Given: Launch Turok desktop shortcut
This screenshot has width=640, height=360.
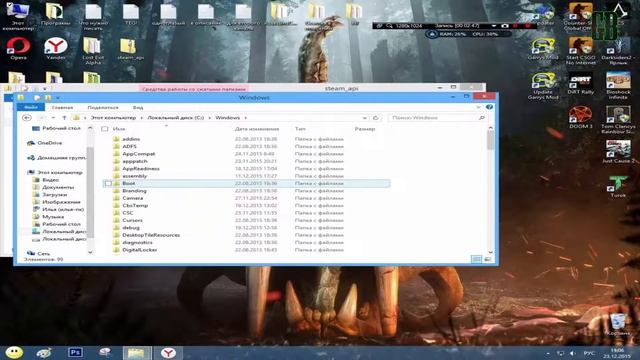Looking at the screenshot, I should 618,187.
